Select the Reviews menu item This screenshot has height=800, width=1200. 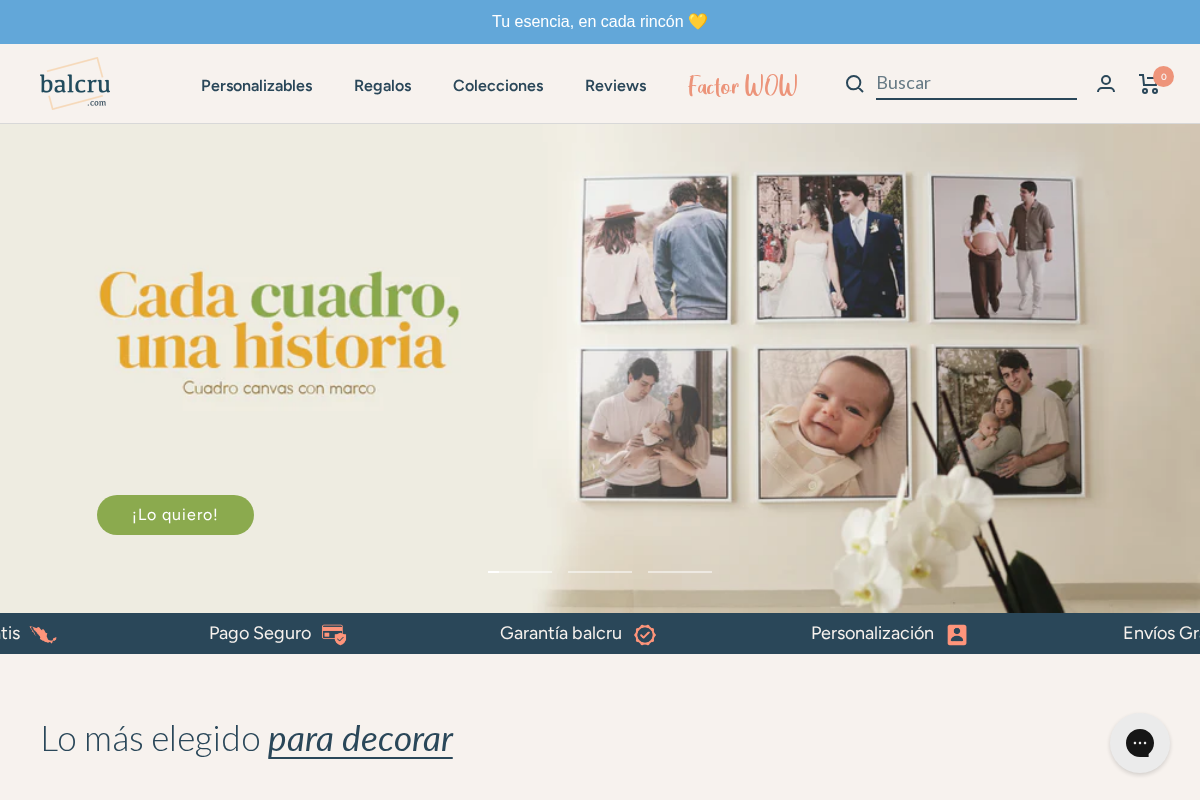[615, 86]
